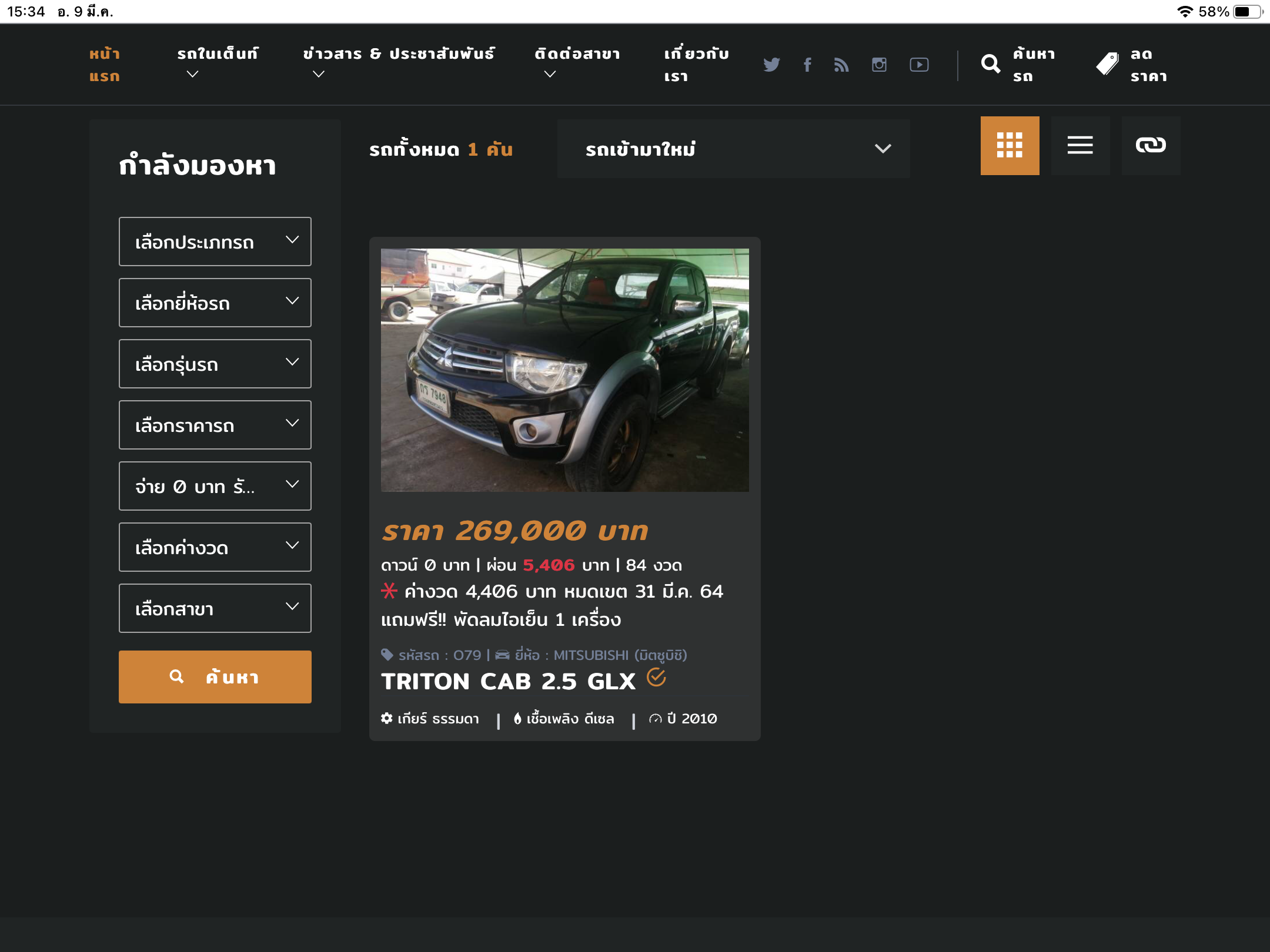Expand the เลือกยี่ห้อรถ dropdown

pyautogui.click(x=215, y=303)
